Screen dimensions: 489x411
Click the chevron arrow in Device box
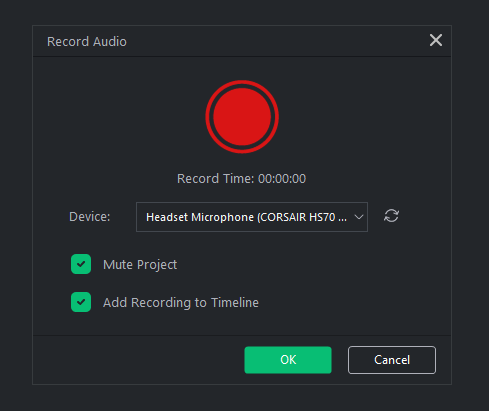[359, 217]
